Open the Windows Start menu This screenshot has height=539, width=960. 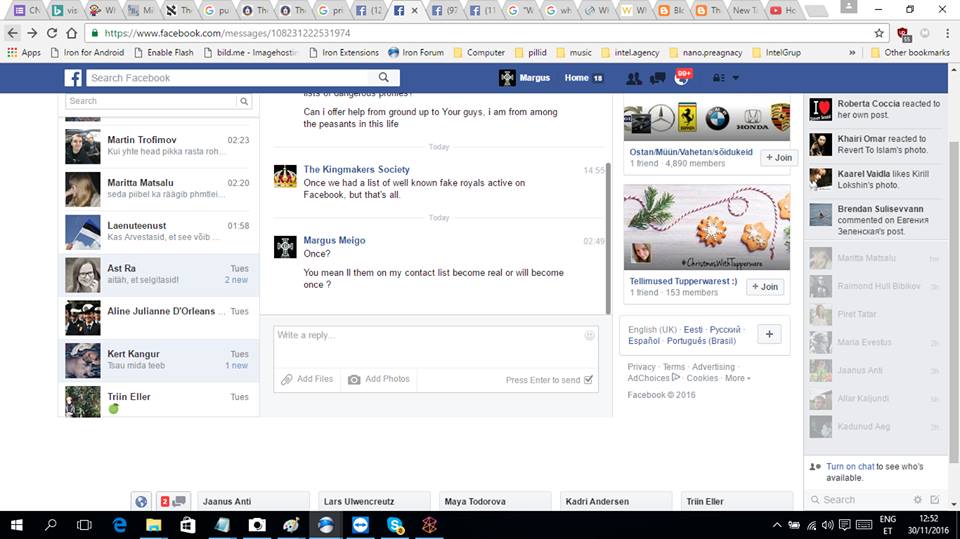(17, 525)
